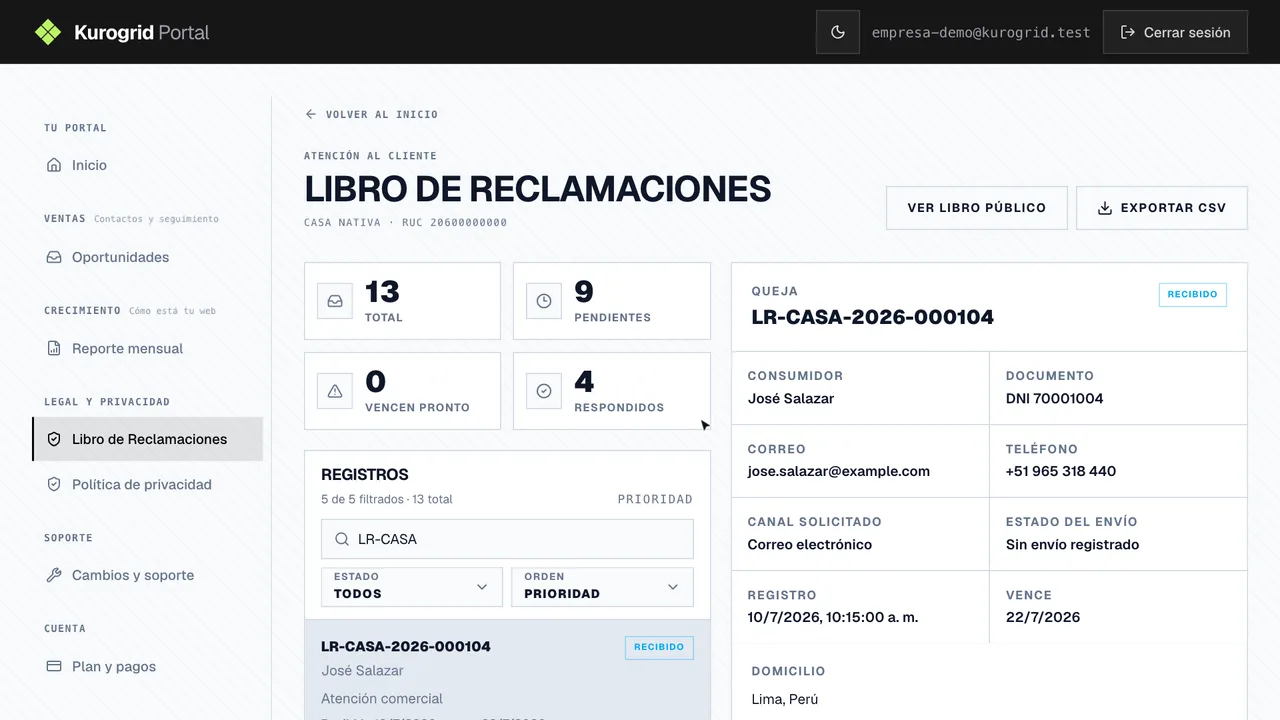
Task: Open Plan y pagos
Action: 148,666
